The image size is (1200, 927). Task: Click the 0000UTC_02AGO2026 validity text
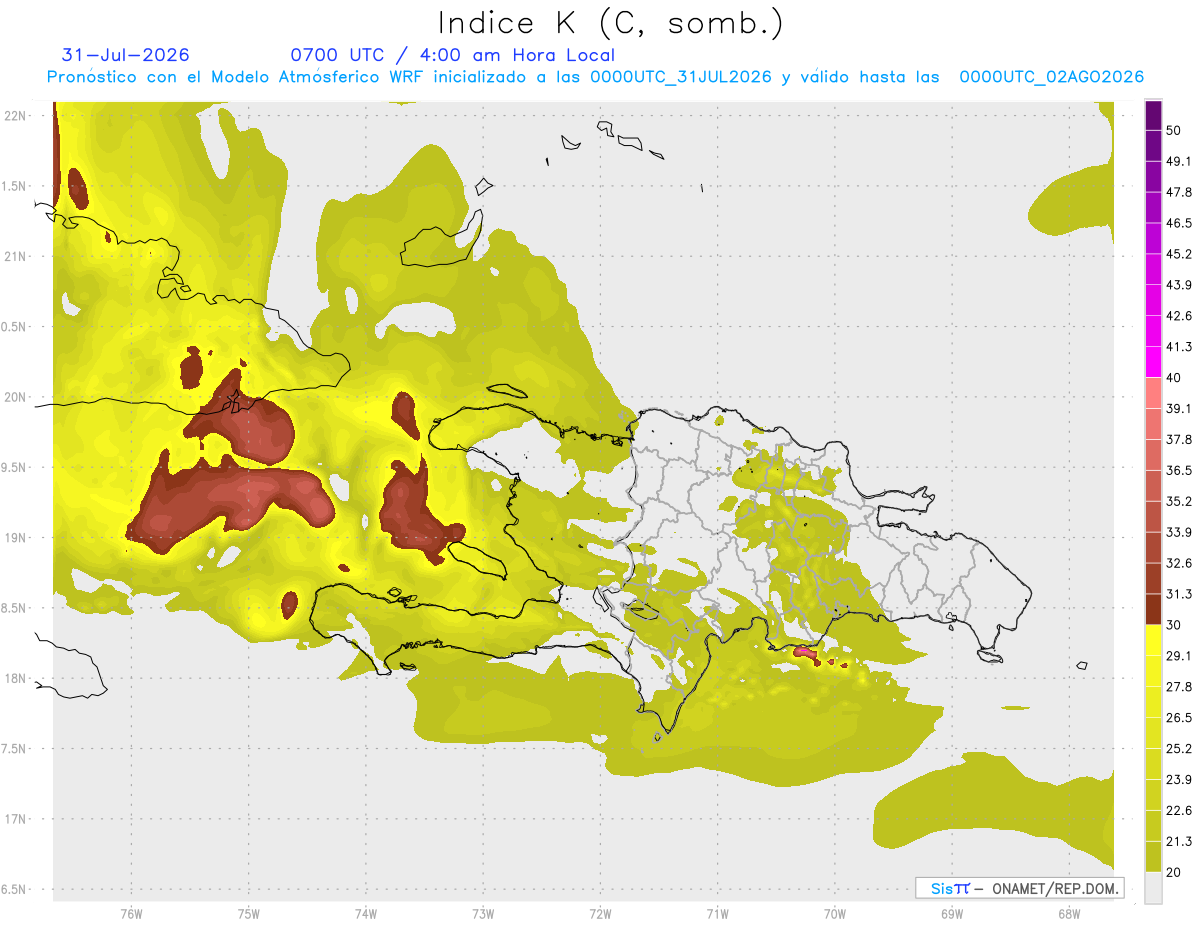point(1052,77)
